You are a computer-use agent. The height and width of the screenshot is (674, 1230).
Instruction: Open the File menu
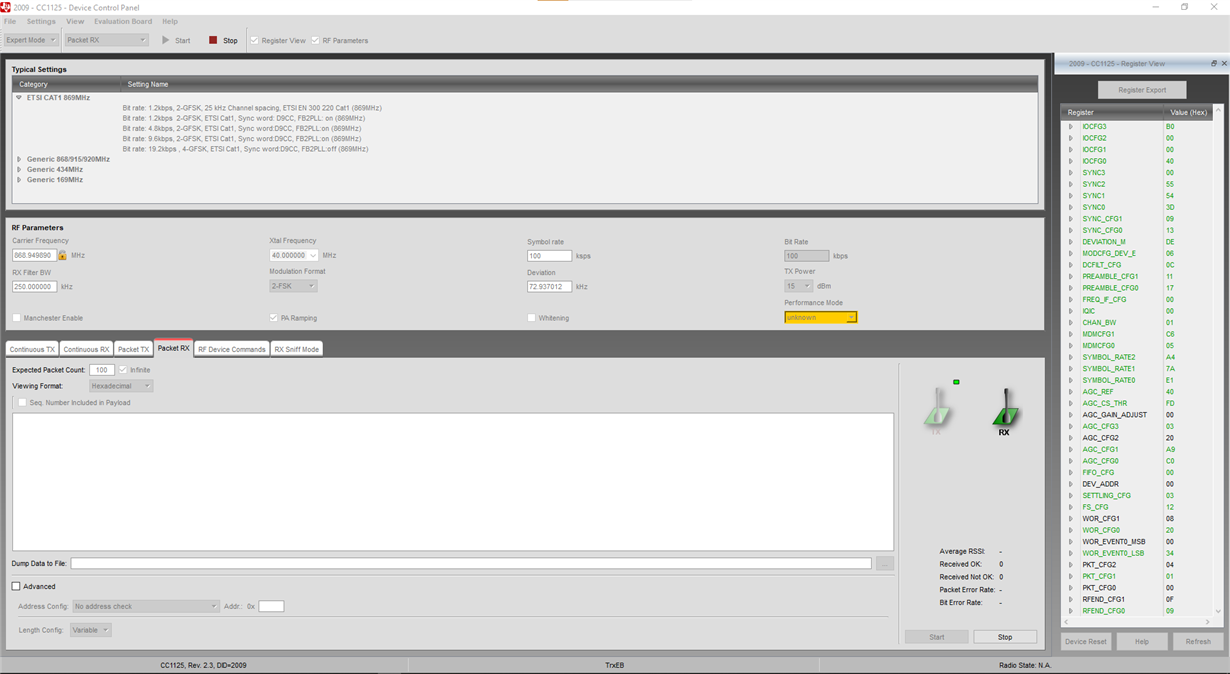pos(10,21)
